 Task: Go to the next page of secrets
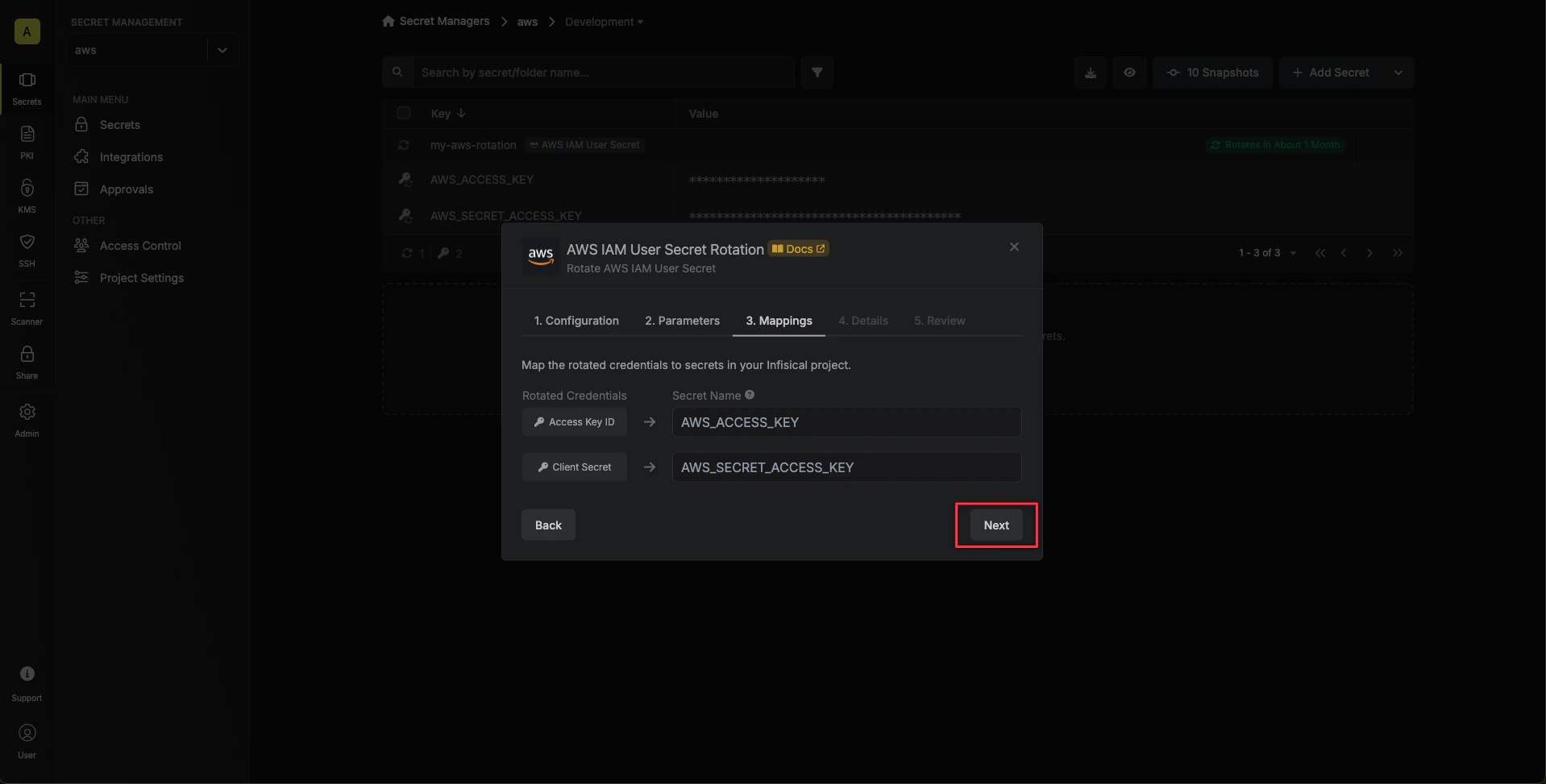click(1369, 253)
